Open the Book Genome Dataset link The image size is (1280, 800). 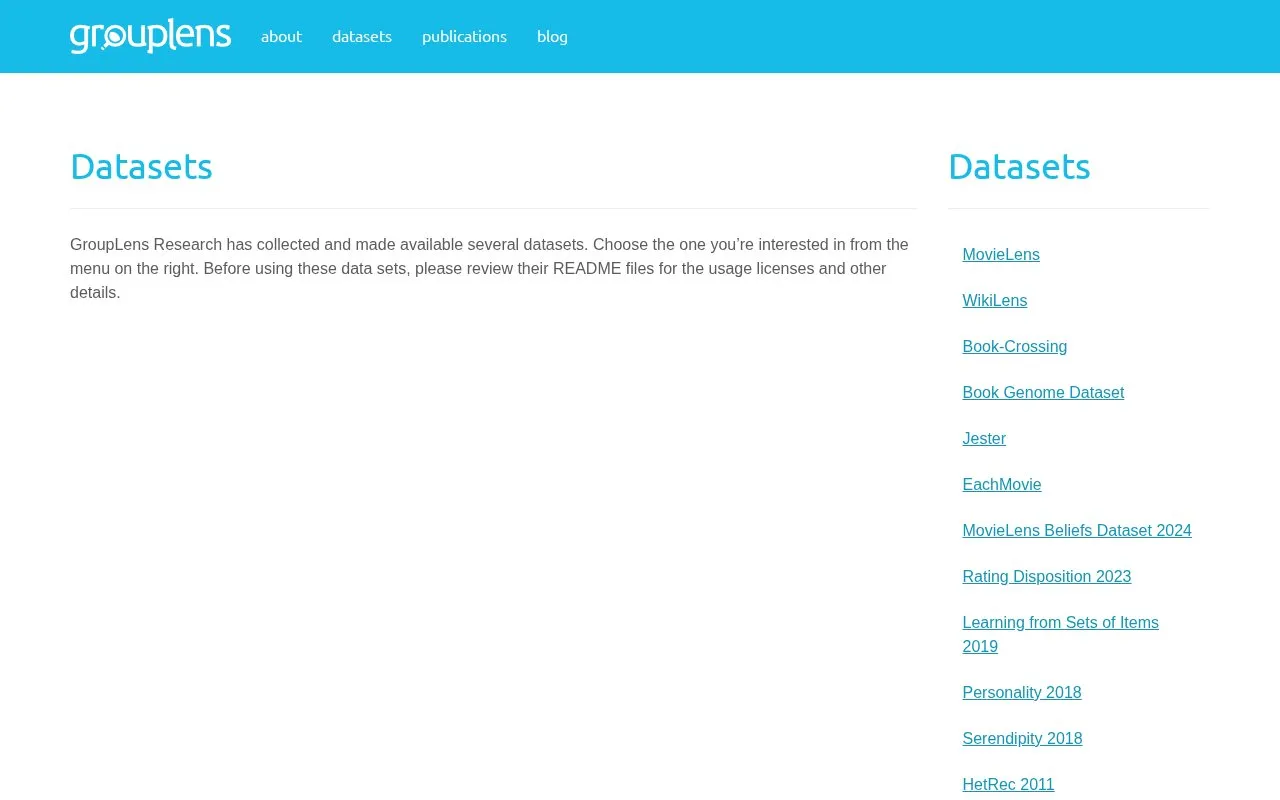tap(1043, 393)
